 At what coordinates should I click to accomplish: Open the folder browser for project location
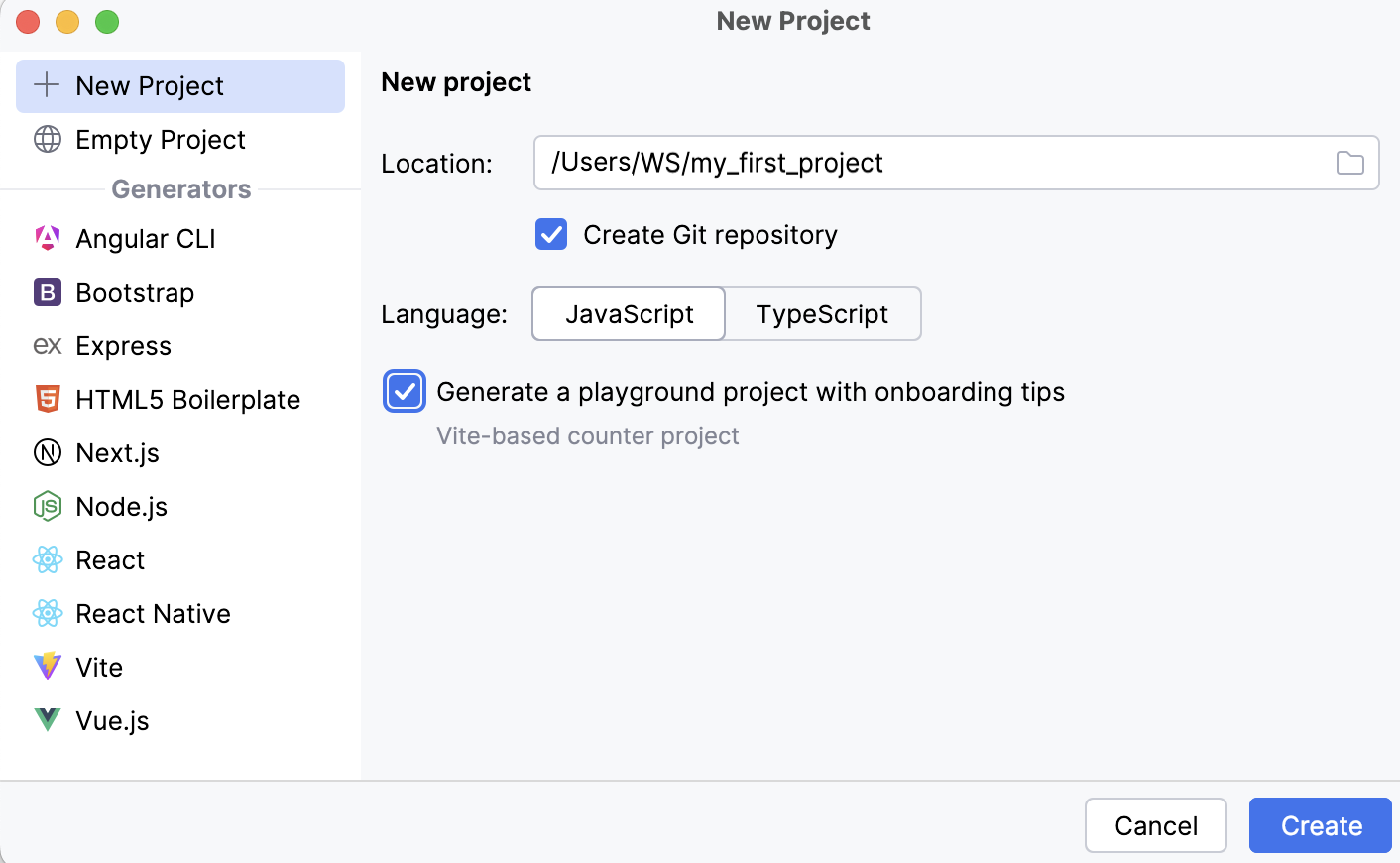1349,163
